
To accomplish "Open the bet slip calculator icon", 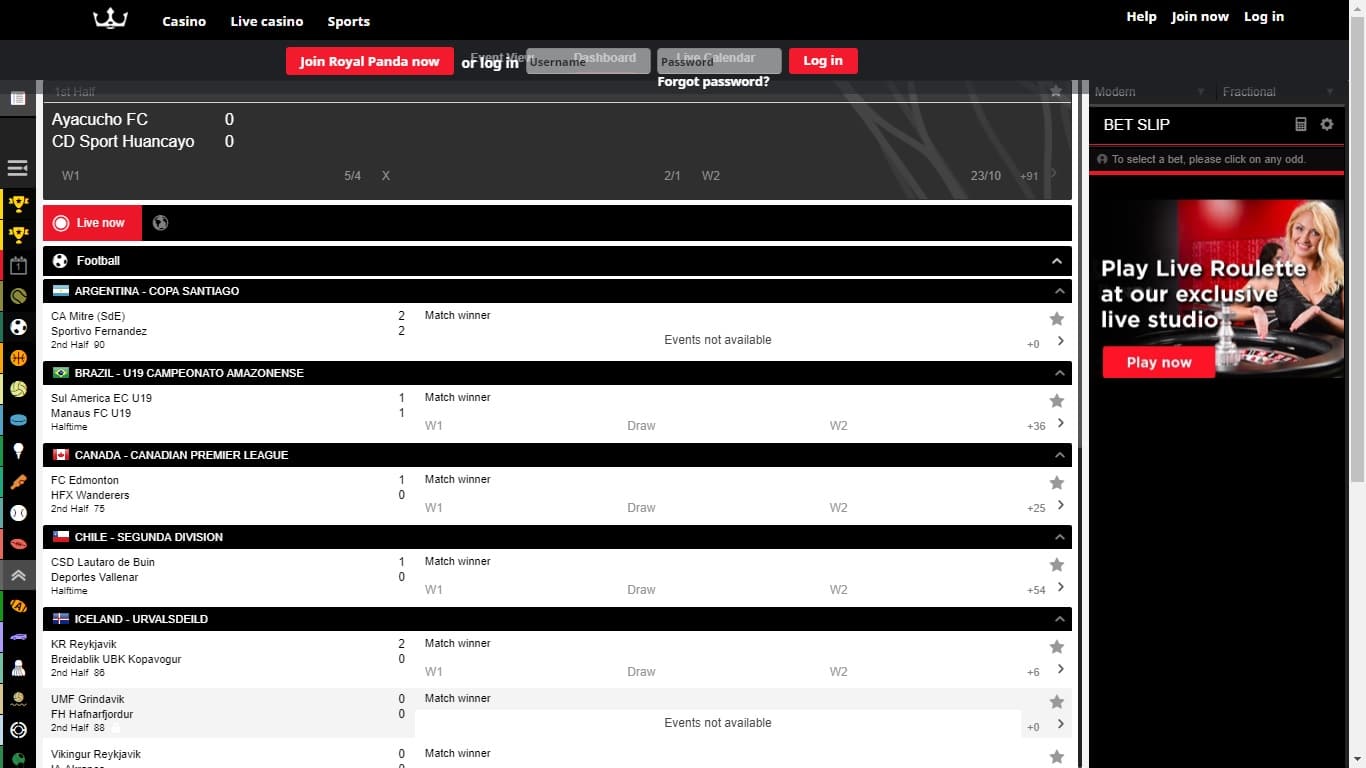I will 1301,124.
